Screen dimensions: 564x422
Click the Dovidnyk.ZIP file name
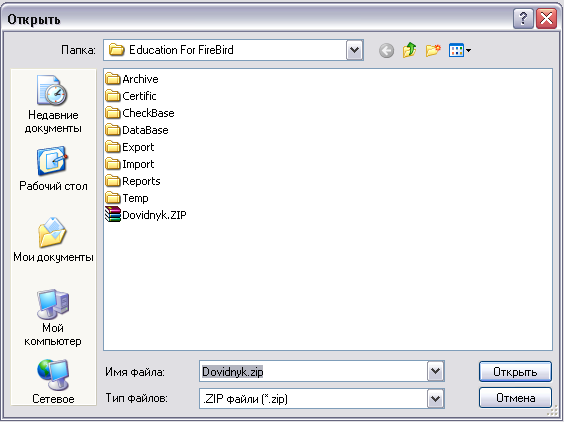(154, 215)
